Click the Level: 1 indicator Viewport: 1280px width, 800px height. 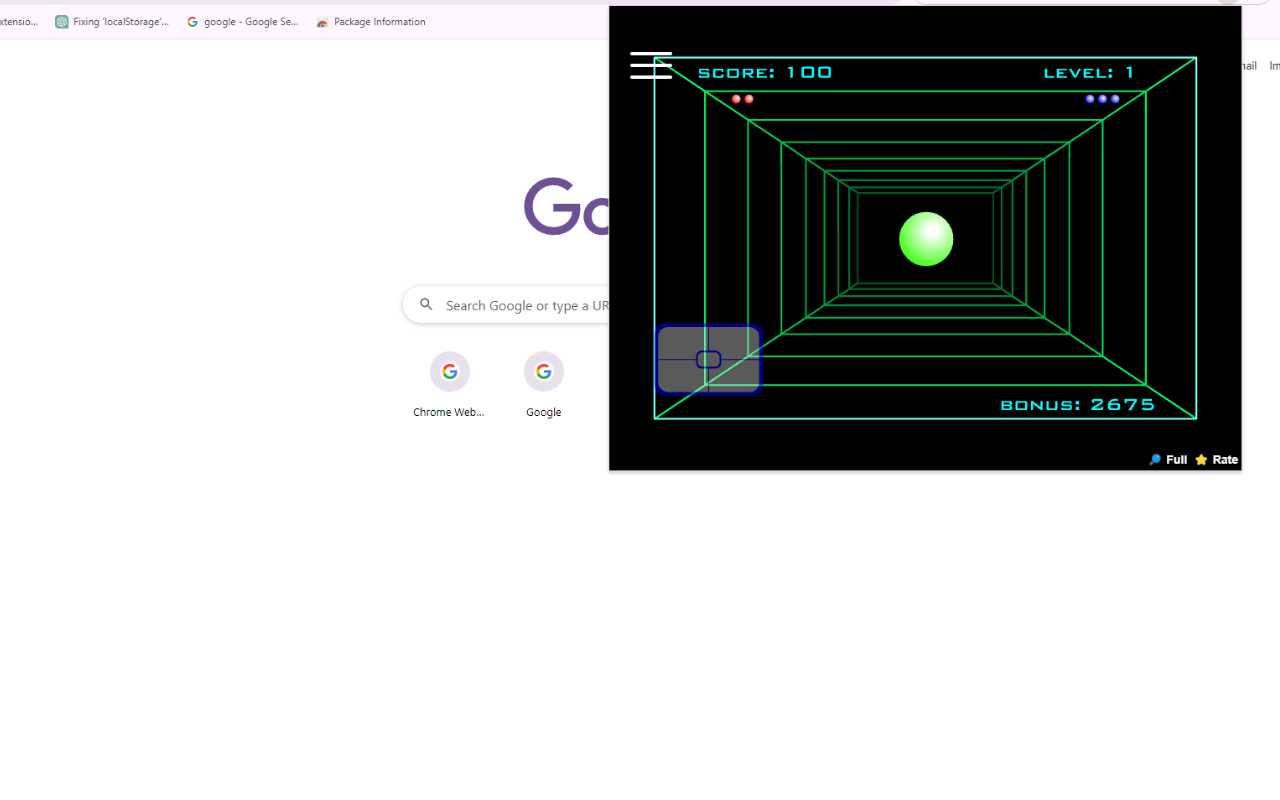[1089, 72]
